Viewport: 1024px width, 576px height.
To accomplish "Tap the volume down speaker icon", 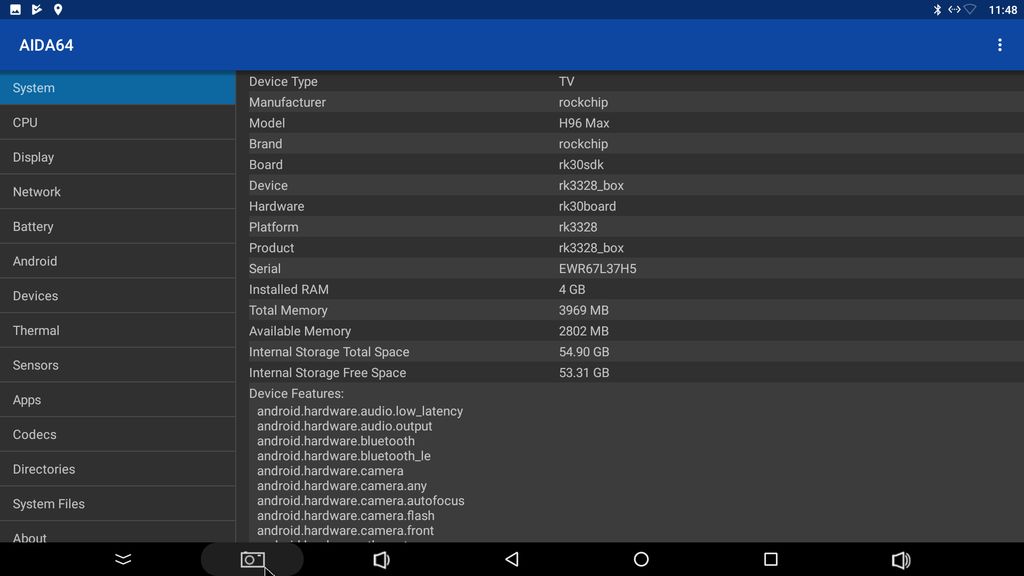I will point(381,560).
